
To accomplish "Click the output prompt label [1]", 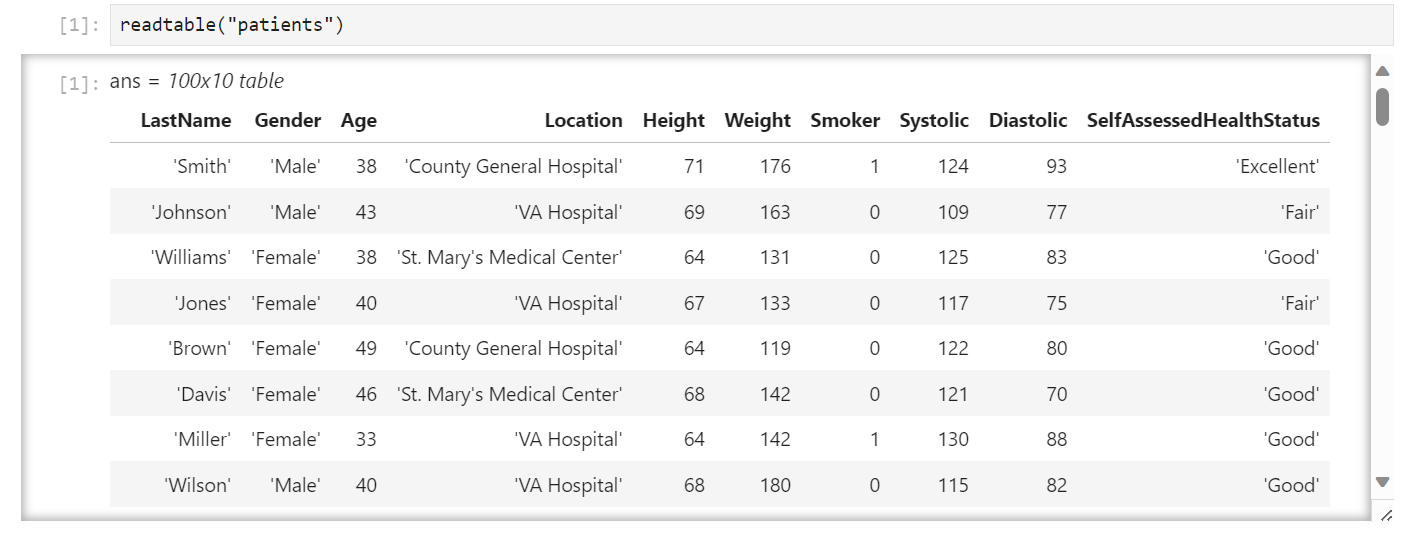I will click(x=79, y=83).
